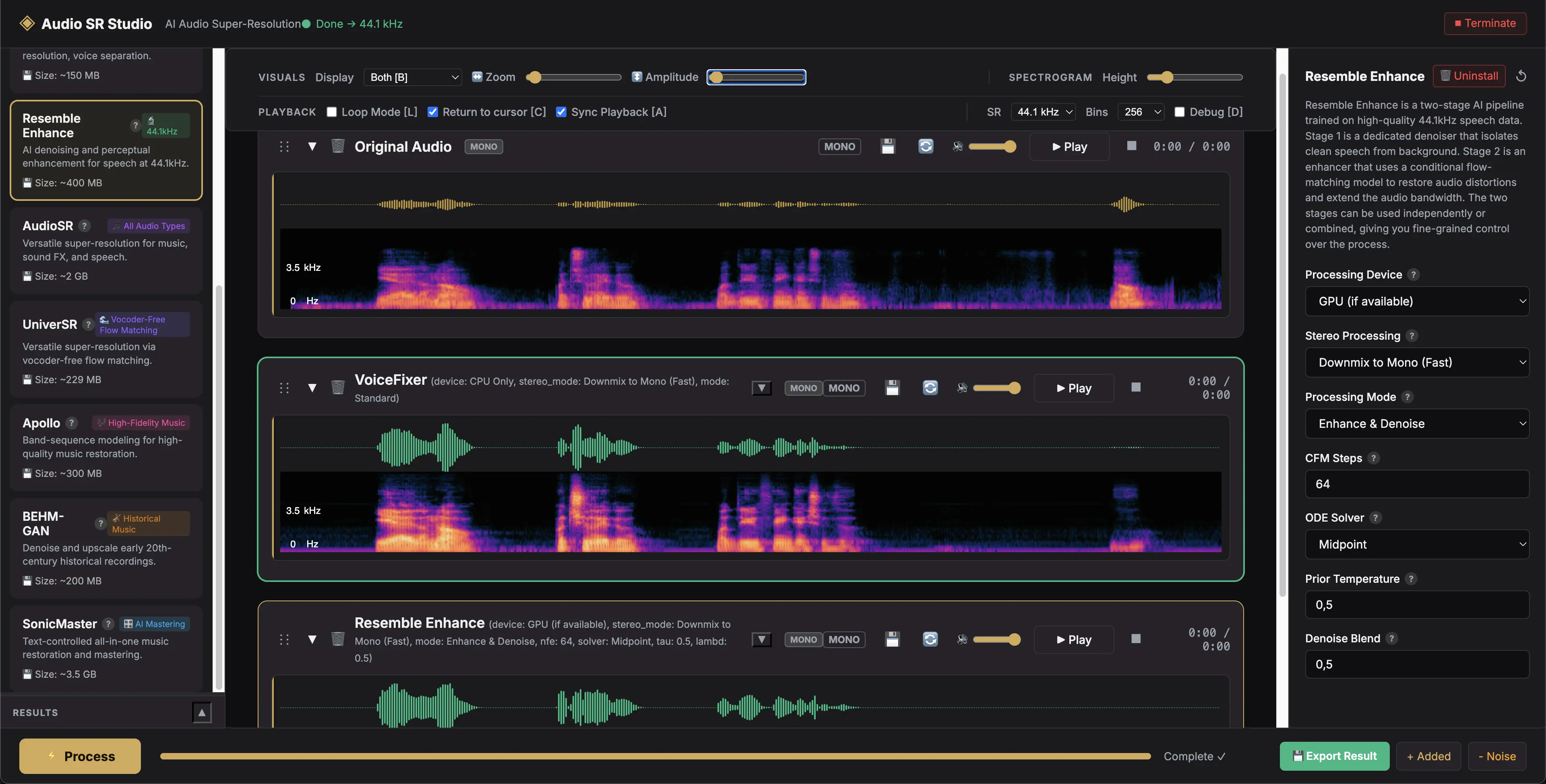Grab the Original Audio track drag handle
Image resolution: width=1546 pixels, height=784 pixels.
tap(285, 146)
